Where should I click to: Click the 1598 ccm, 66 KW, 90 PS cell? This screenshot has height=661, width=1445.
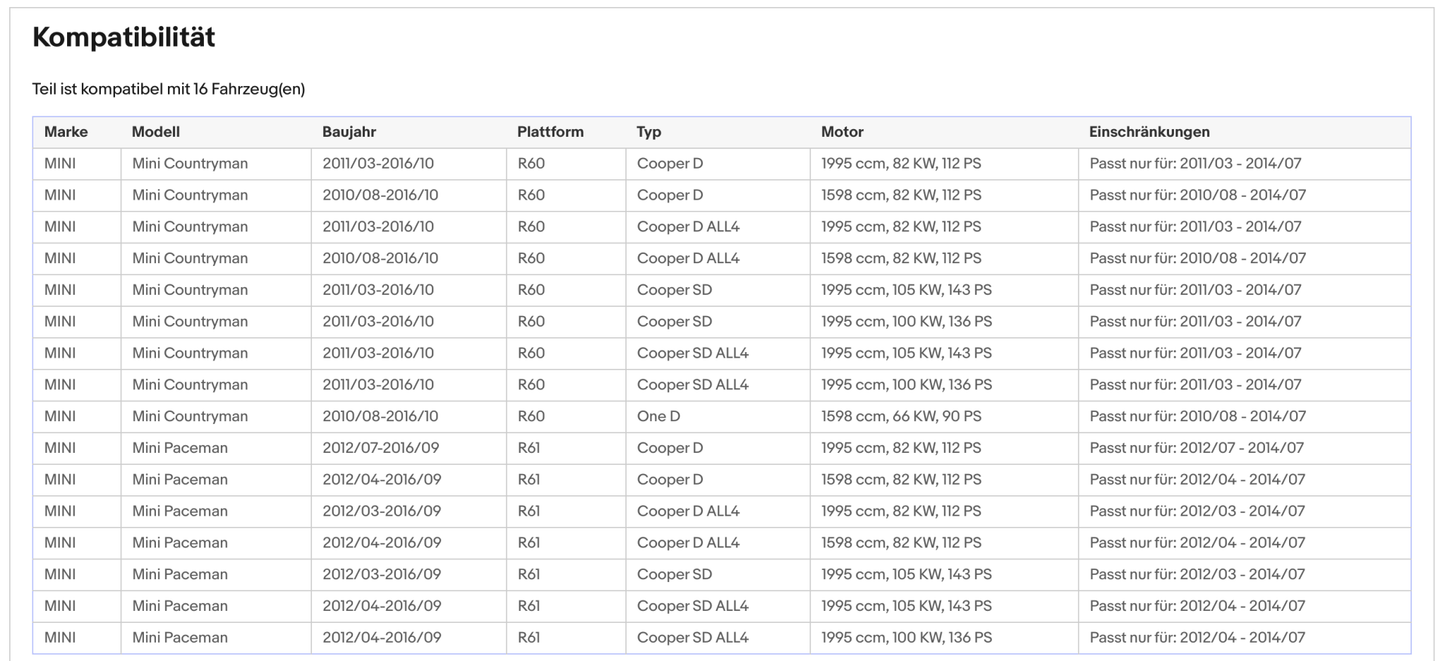point(901,416)
